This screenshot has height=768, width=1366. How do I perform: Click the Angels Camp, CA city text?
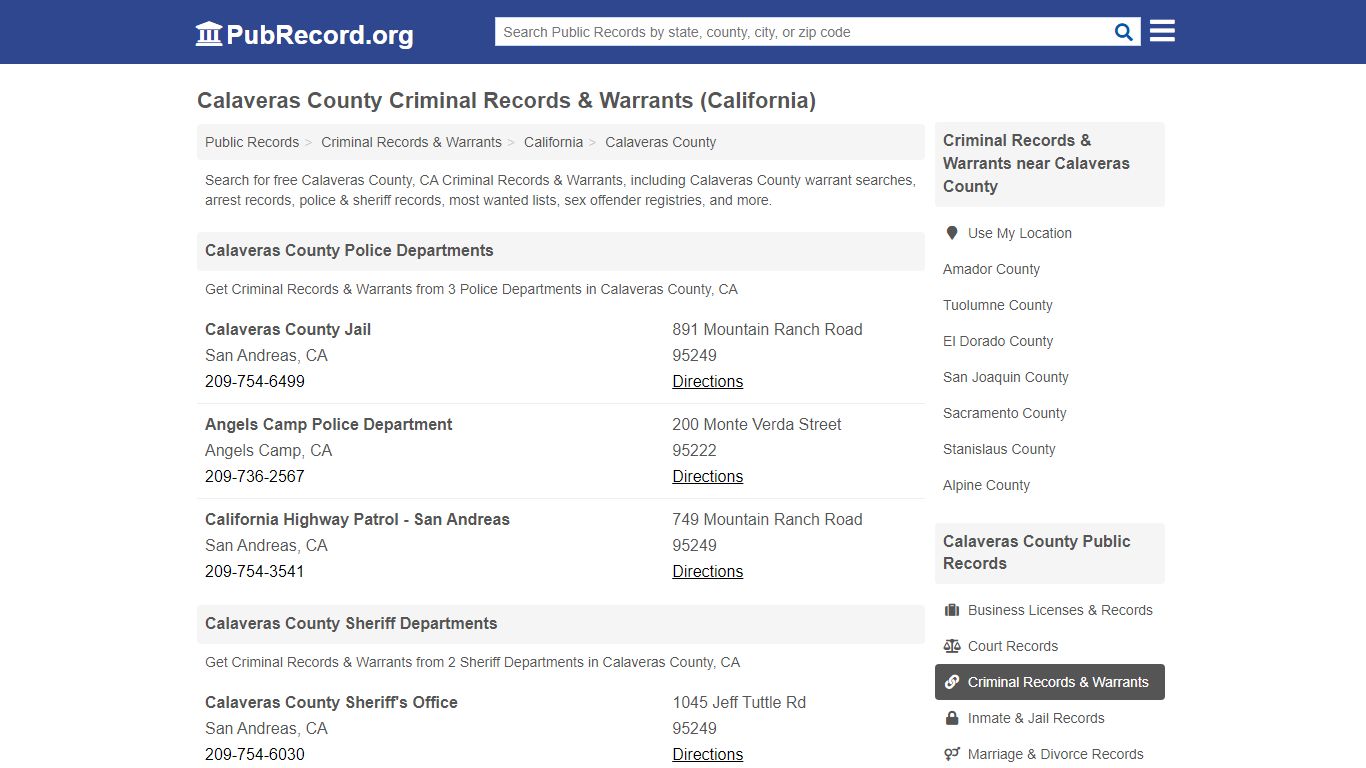pos(268,450)
